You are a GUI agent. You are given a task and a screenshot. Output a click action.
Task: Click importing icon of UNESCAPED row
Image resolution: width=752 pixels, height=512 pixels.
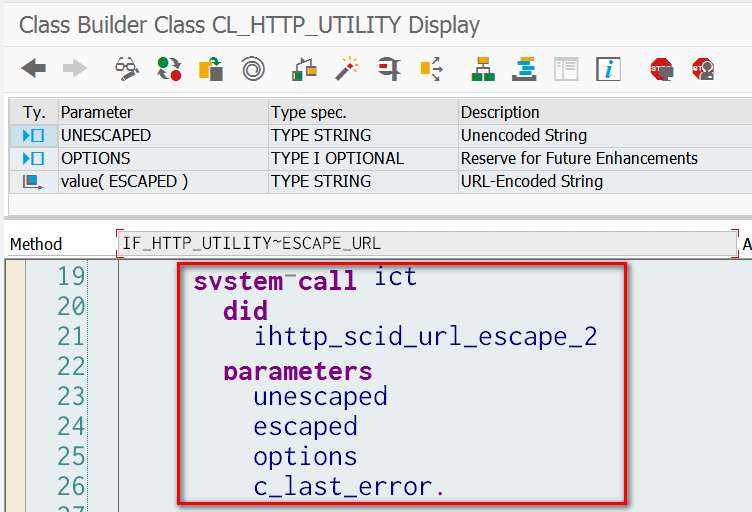click(x=34, y=136)
